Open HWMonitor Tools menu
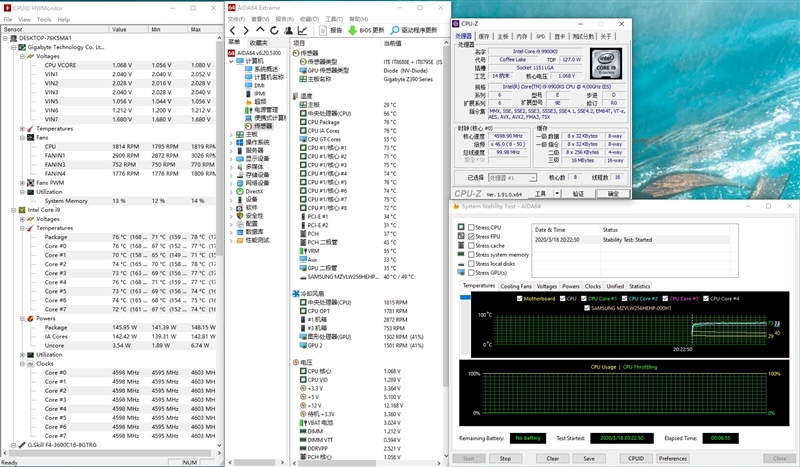800x467 pixels. [44, 19]
